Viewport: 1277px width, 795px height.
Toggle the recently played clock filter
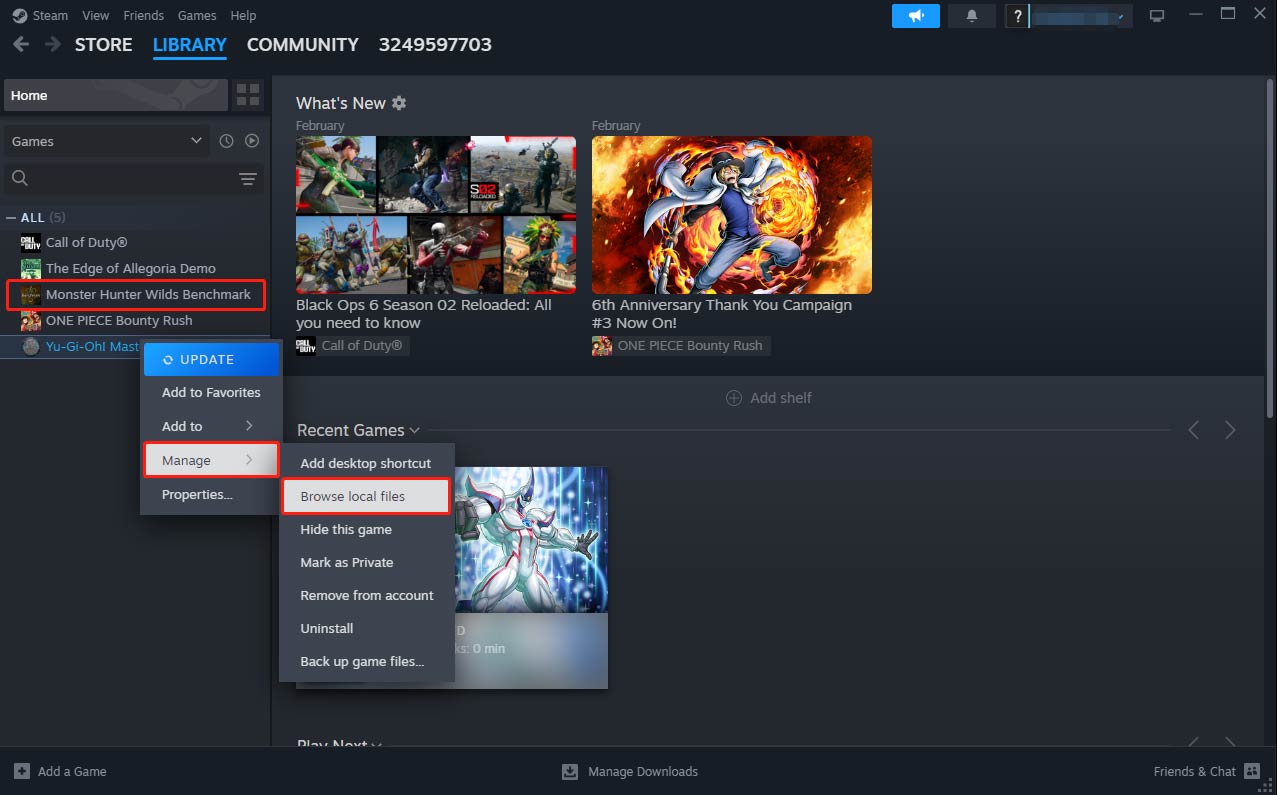[x=225, y=141]
